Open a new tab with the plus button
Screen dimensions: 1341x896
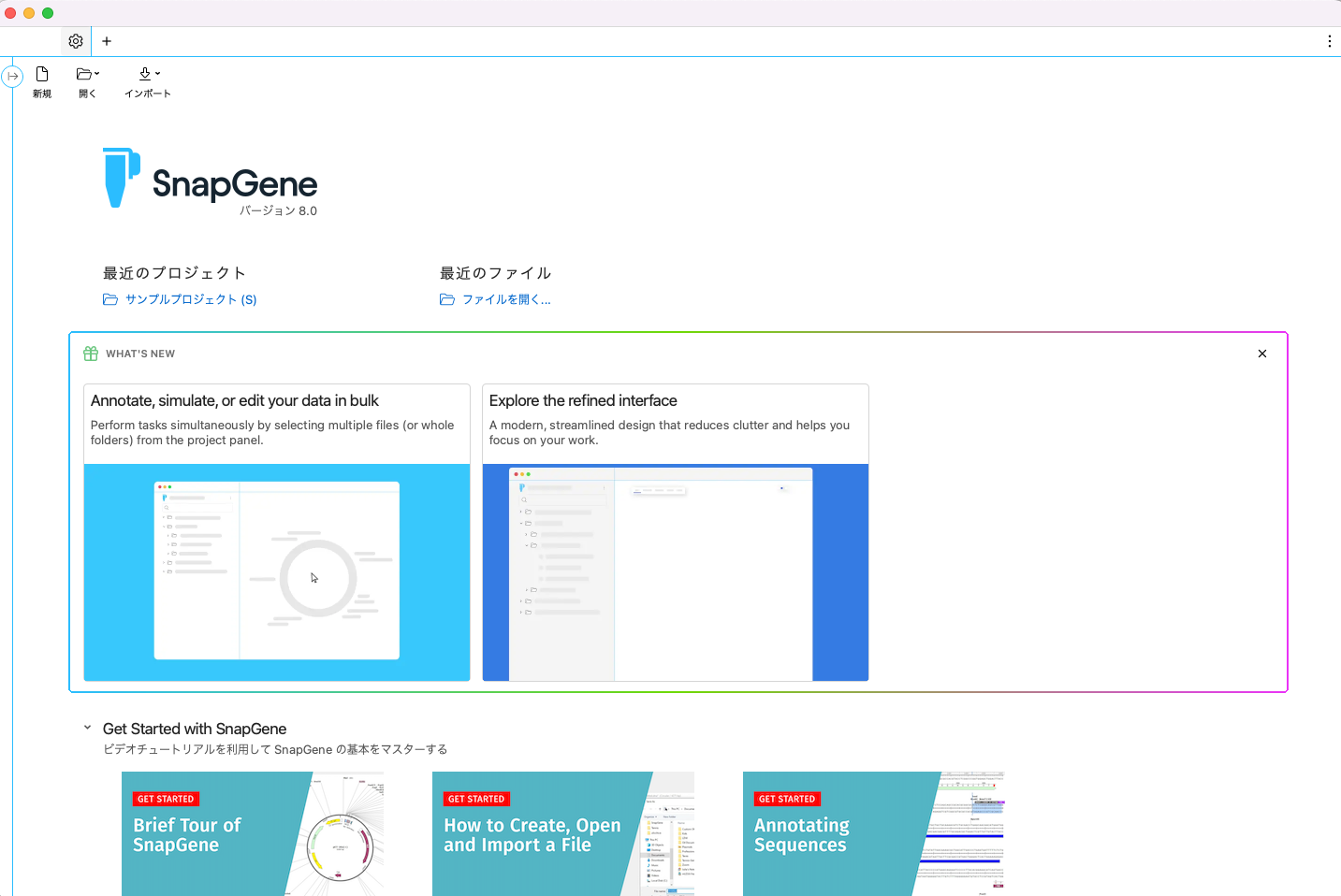[106, 41]
